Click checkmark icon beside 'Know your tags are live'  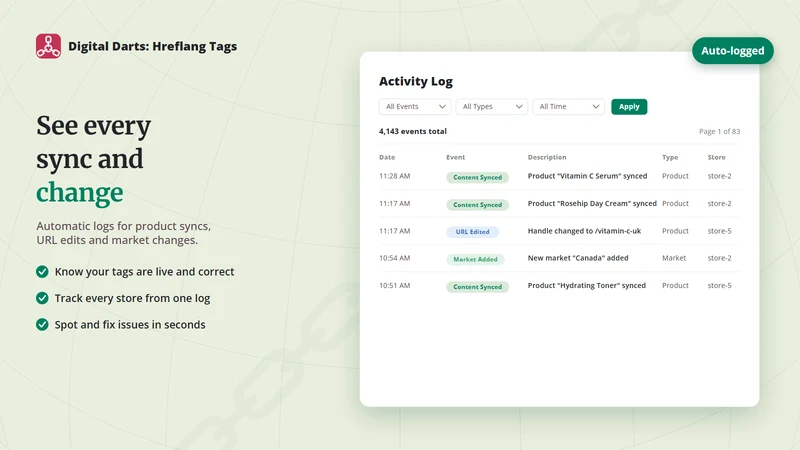tap(42, 272)
